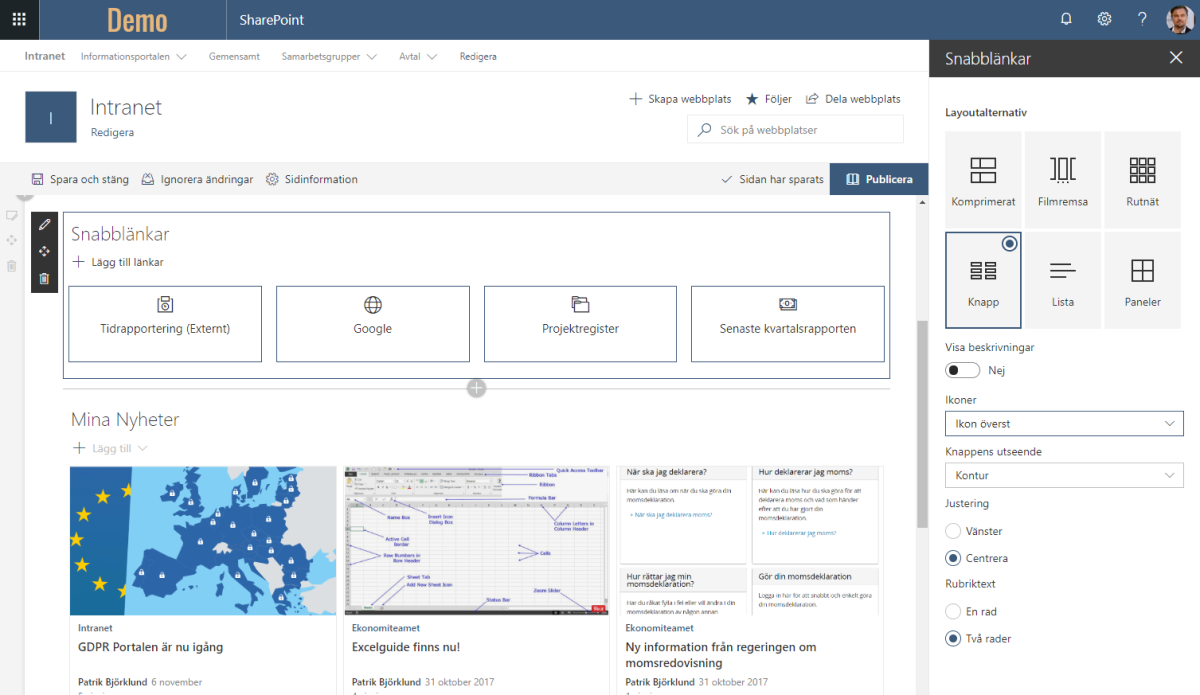Delete web part using trash icon
Screen dimensions: 1200x695
[44, 279]
